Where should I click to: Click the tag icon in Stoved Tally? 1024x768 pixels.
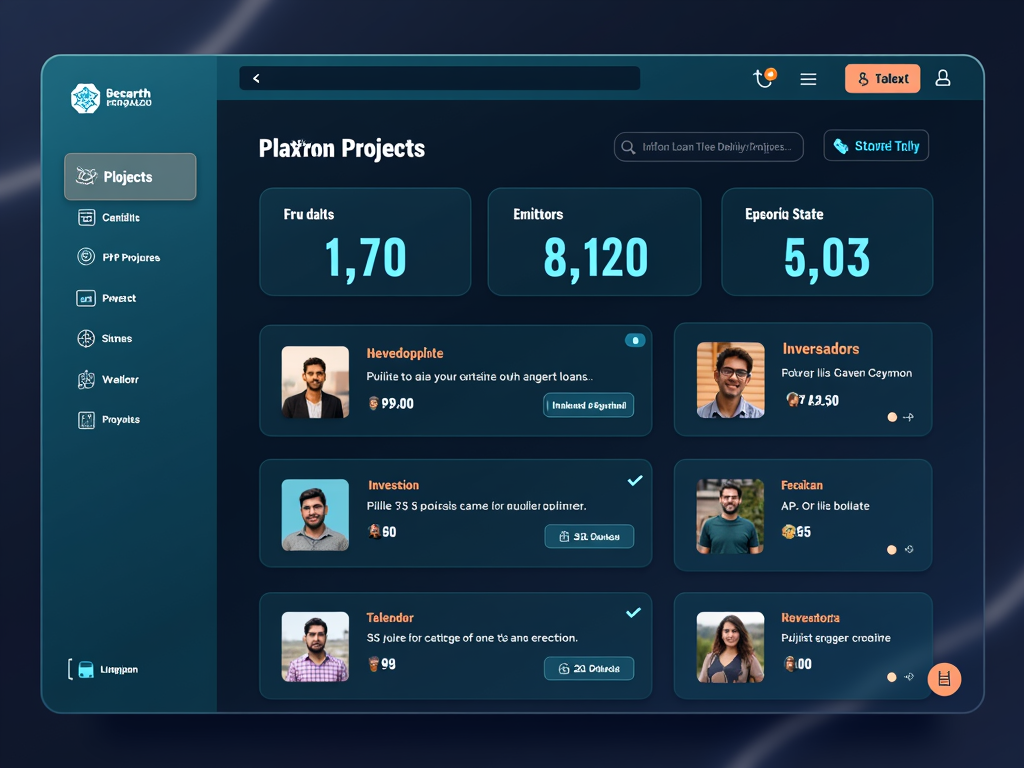click(x=841, y=146)
